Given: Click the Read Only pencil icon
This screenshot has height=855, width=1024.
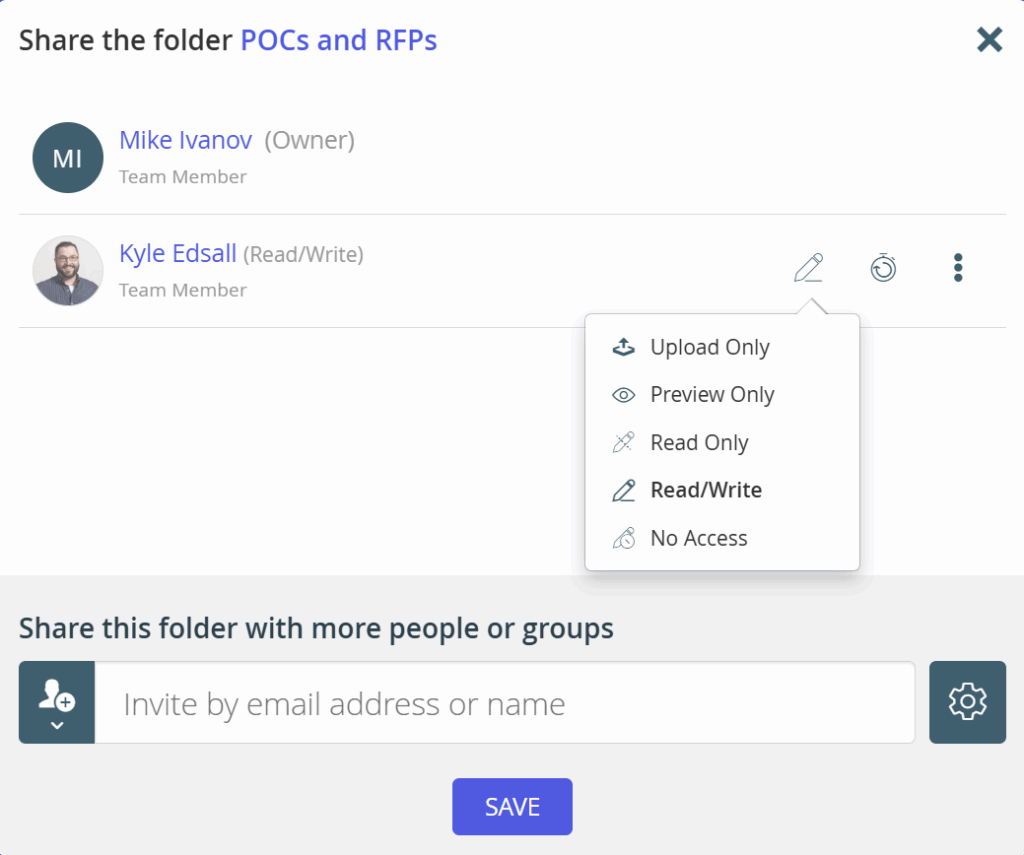Looking at the screenshot, I should pyautogui.click(x=624, y=443).
